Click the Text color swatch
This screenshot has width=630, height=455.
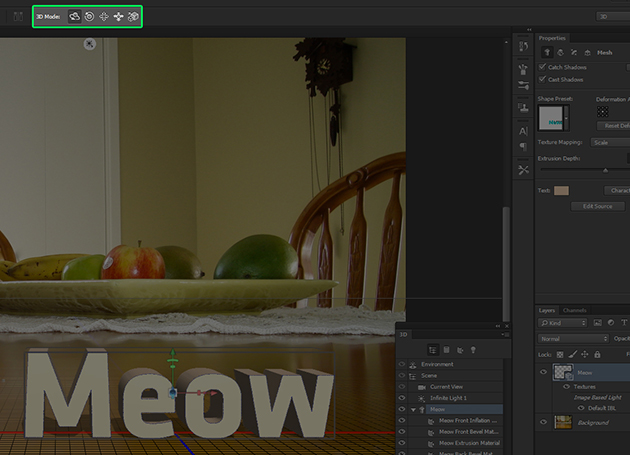pyautogui.click(x=561, y=191)
